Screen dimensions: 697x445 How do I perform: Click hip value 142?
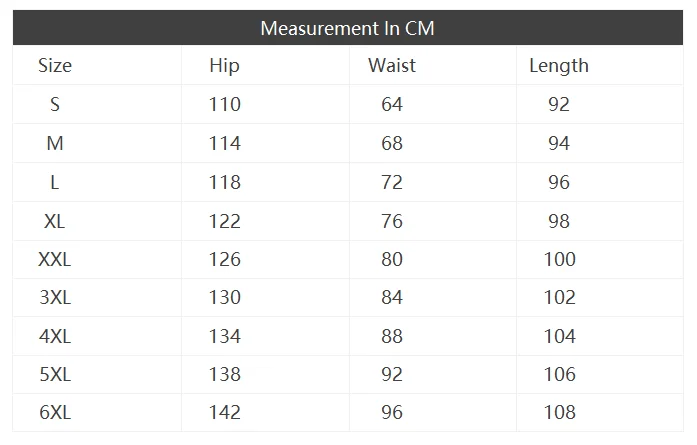225,412
